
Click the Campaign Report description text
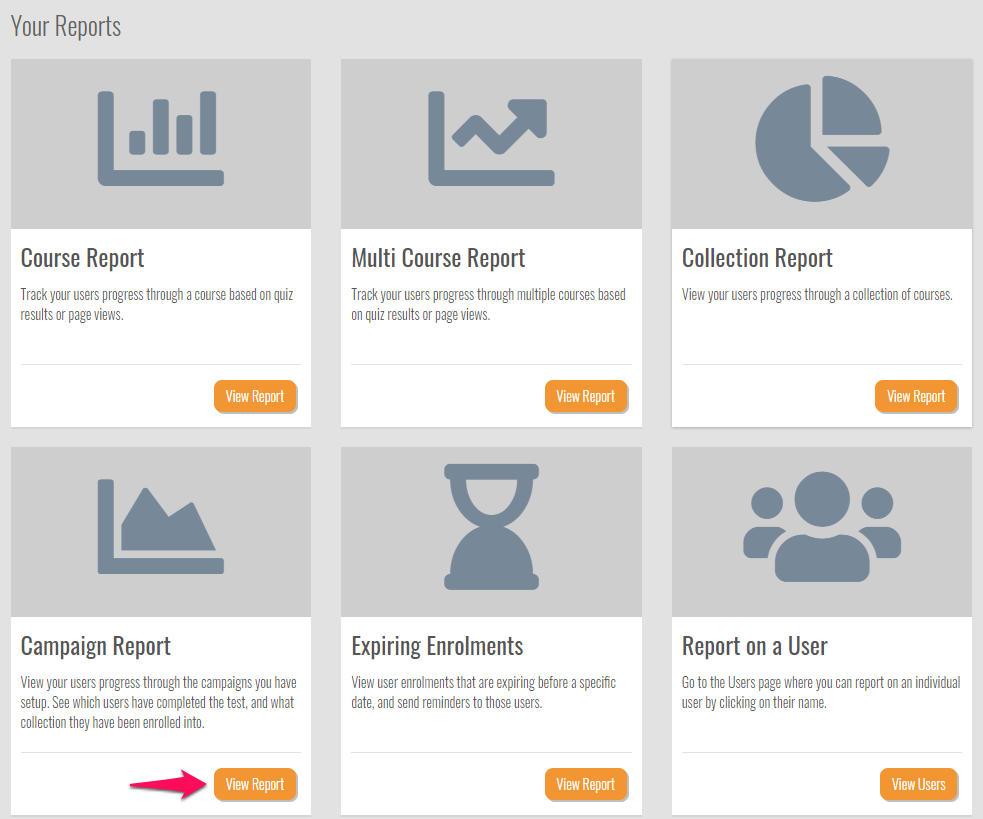[158, 702]
